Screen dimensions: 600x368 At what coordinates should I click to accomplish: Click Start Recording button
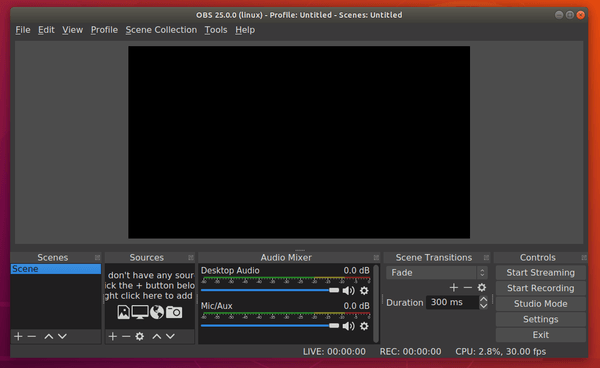tap(541, 288)
